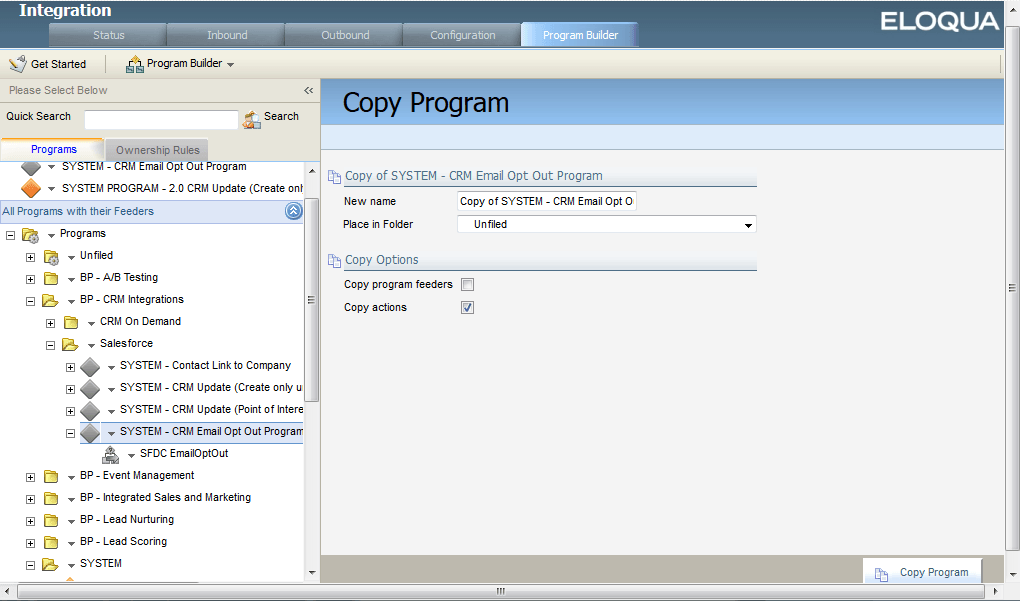
Task: Click the orange diamond icon for SYSTEM PROGRAM - 2.0
Action: [30, 188]
